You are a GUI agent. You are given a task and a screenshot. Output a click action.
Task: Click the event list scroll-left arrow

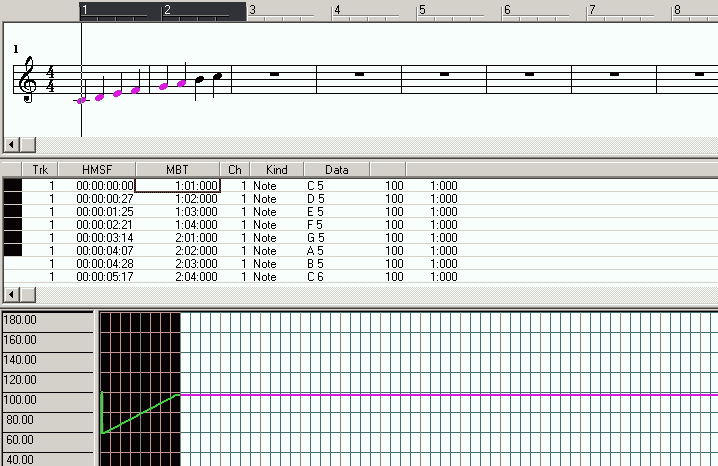point(11,294)
